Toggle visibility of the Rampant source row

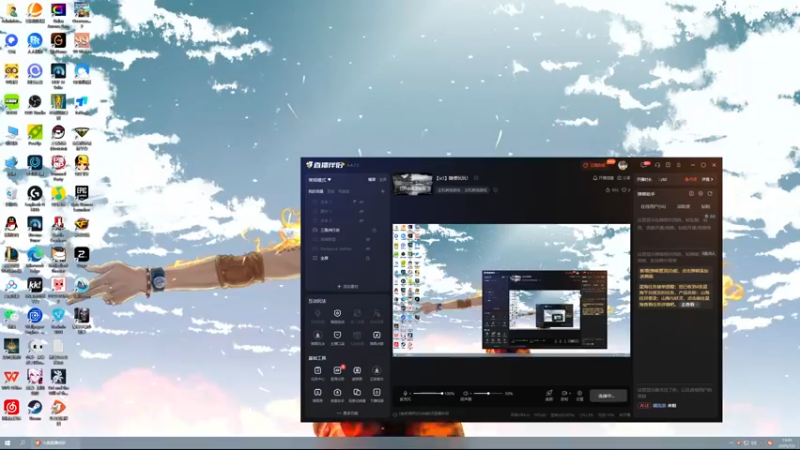point(368,248)
